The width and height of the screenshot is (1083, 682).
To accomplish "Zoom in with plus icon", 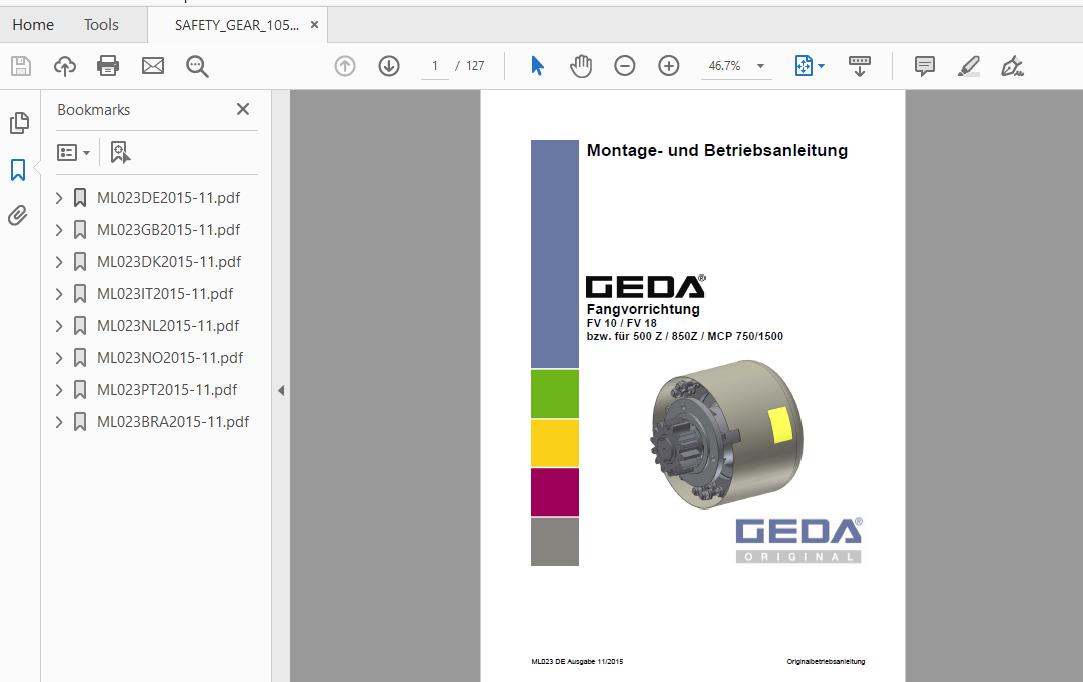I will [x=669, y=66].
